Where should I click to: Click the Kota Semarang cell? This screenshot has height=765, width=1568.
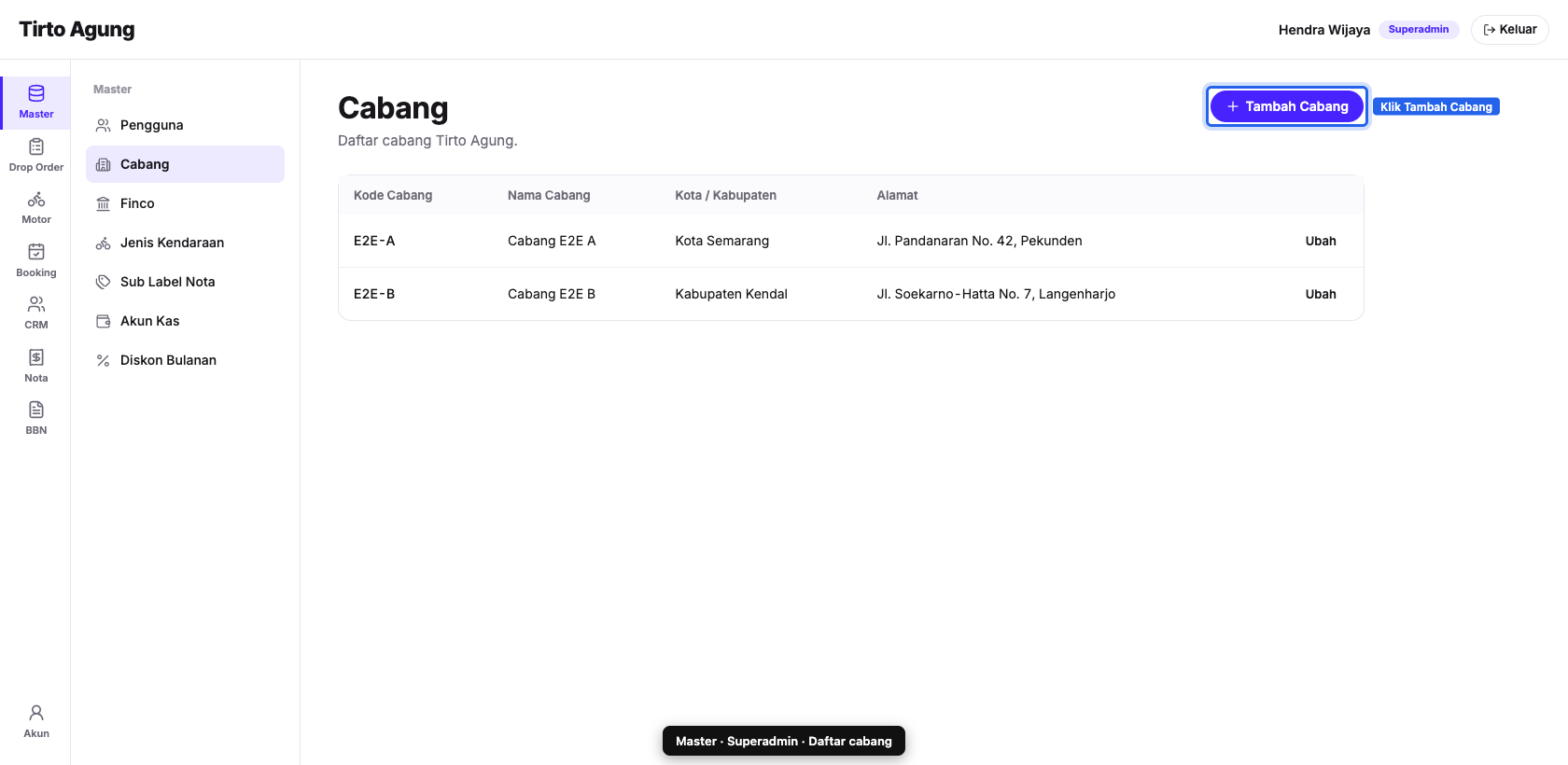722,241
